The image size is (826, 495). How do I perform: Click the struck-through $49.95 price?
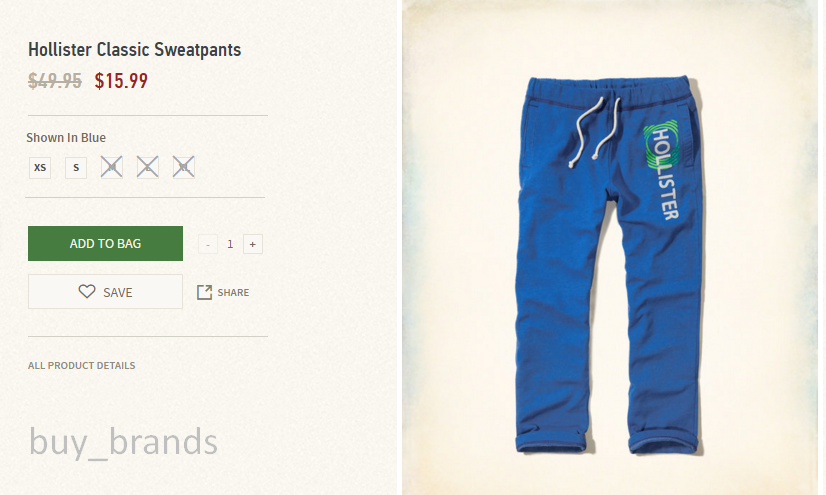pyautogui.click(x=55, y=81)
